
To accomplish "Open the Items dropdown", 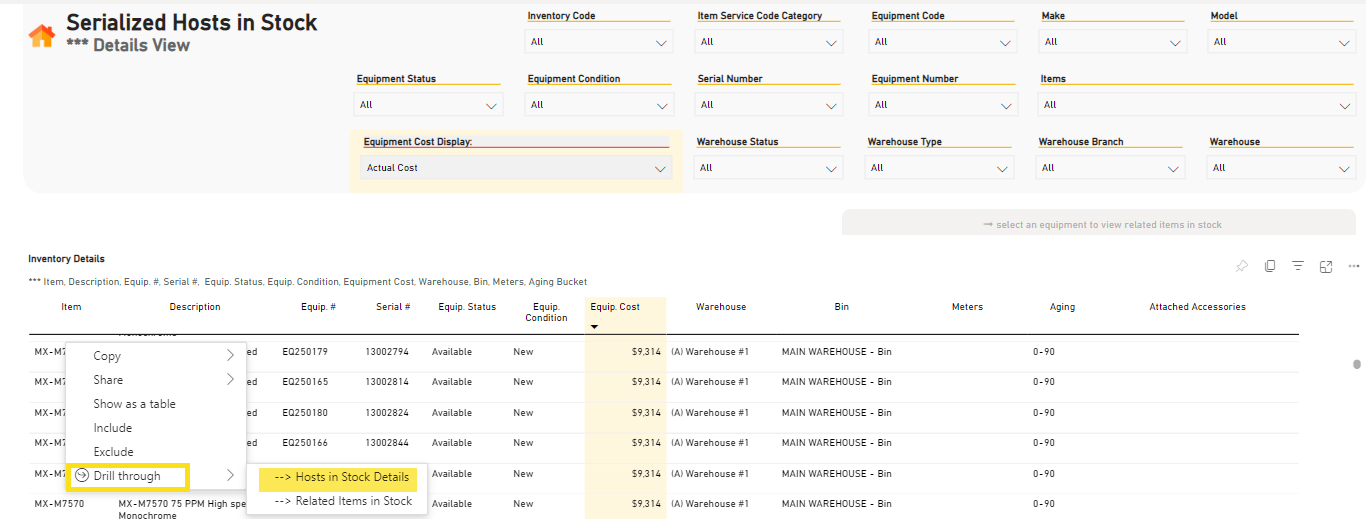I will tap(1198, 105).
